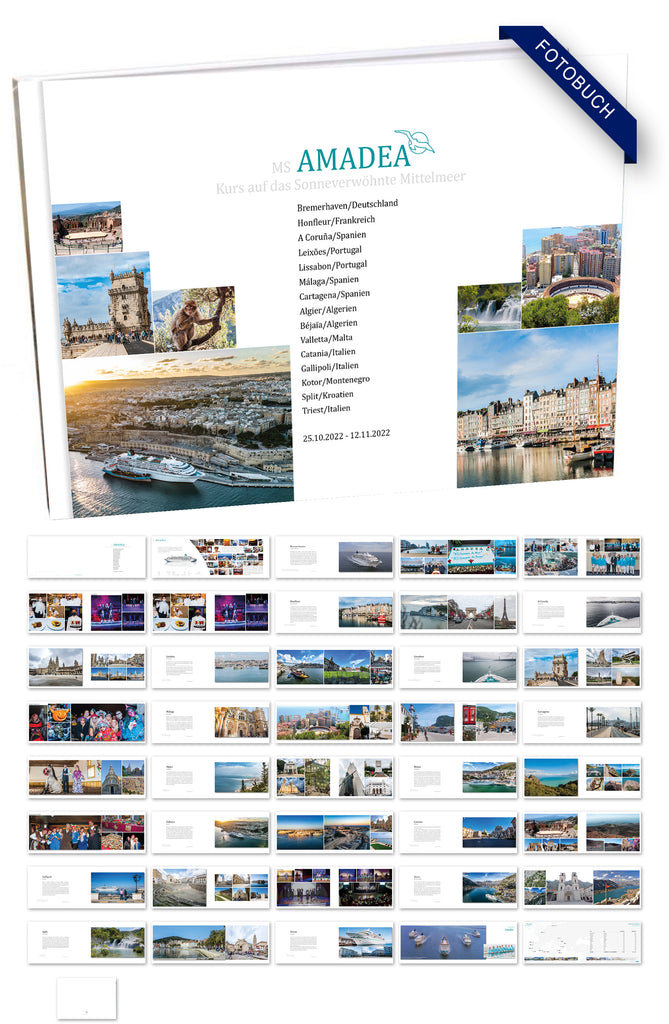Open the monkey photo on the cover
The width and height of the screenshot is (669, 1024).
tap(194, 318)
